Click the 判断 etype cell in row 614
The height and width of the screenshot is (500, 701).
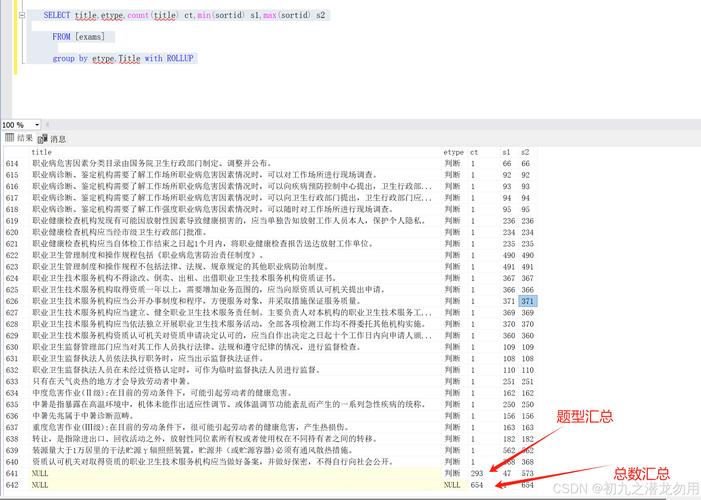[x=452, y=164]
